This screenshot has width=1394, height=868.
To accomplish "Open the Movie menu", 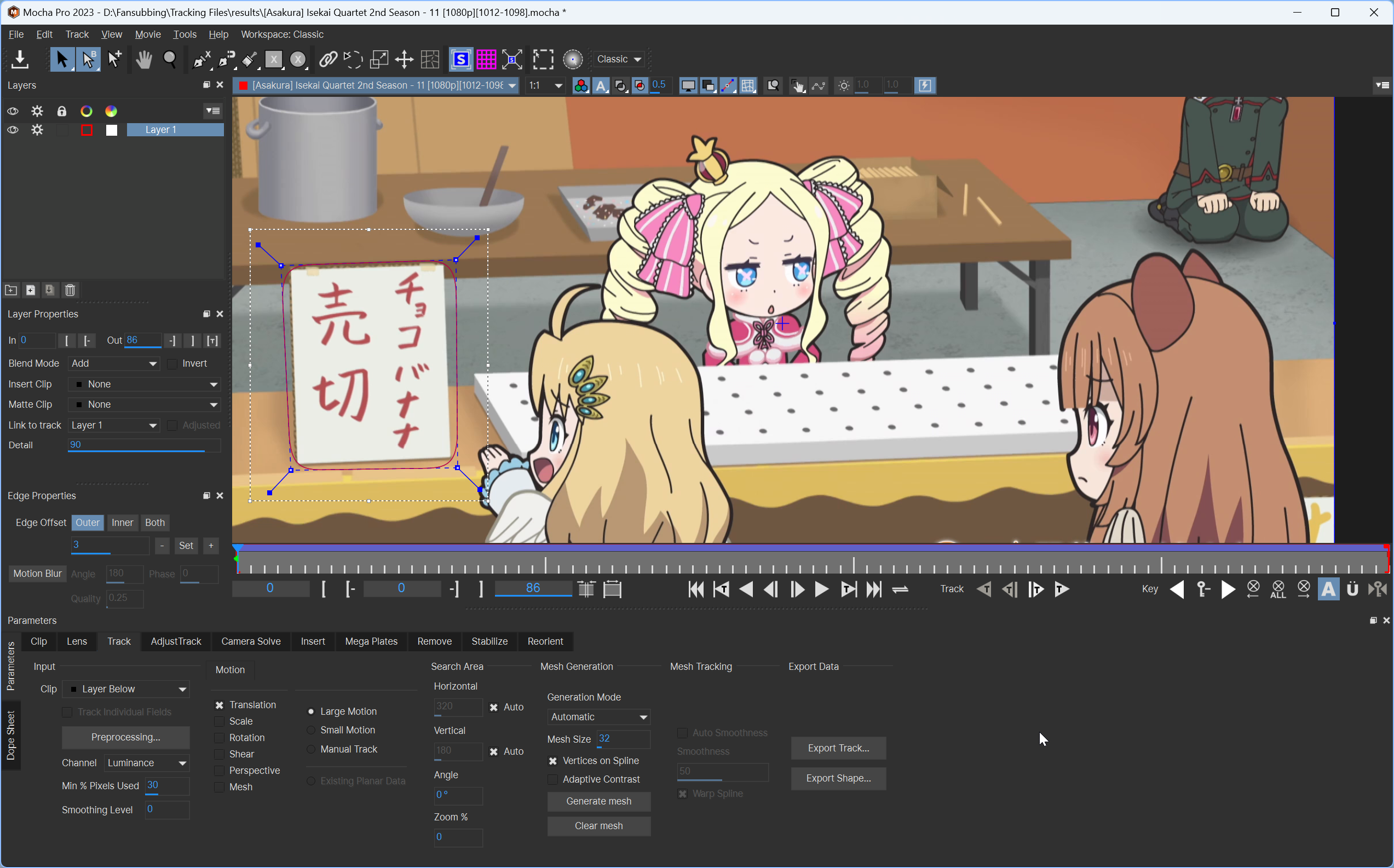I will (x=147, y=34).
